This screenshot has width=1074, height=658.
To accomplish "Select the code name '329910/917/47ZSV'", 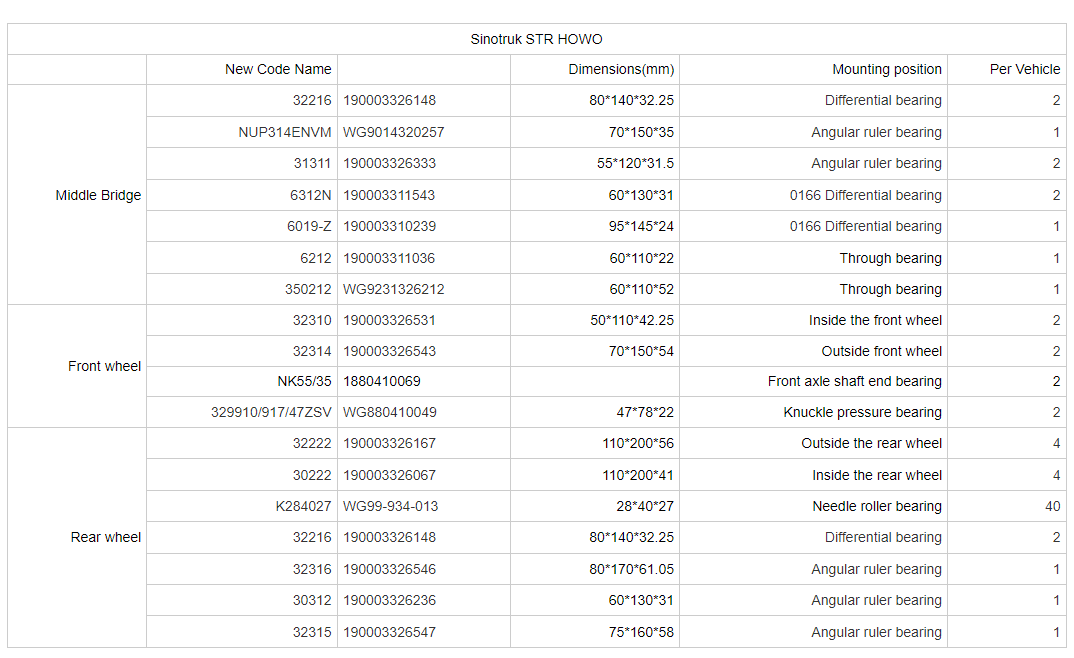I will pos(271,412).
